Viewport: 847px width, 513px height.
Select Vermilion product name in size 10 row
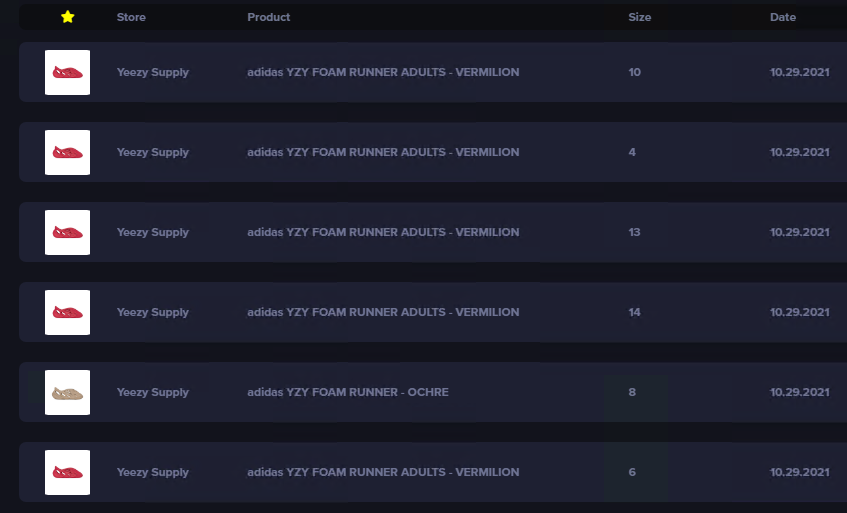pyautogui.click(x=383, y=72)
